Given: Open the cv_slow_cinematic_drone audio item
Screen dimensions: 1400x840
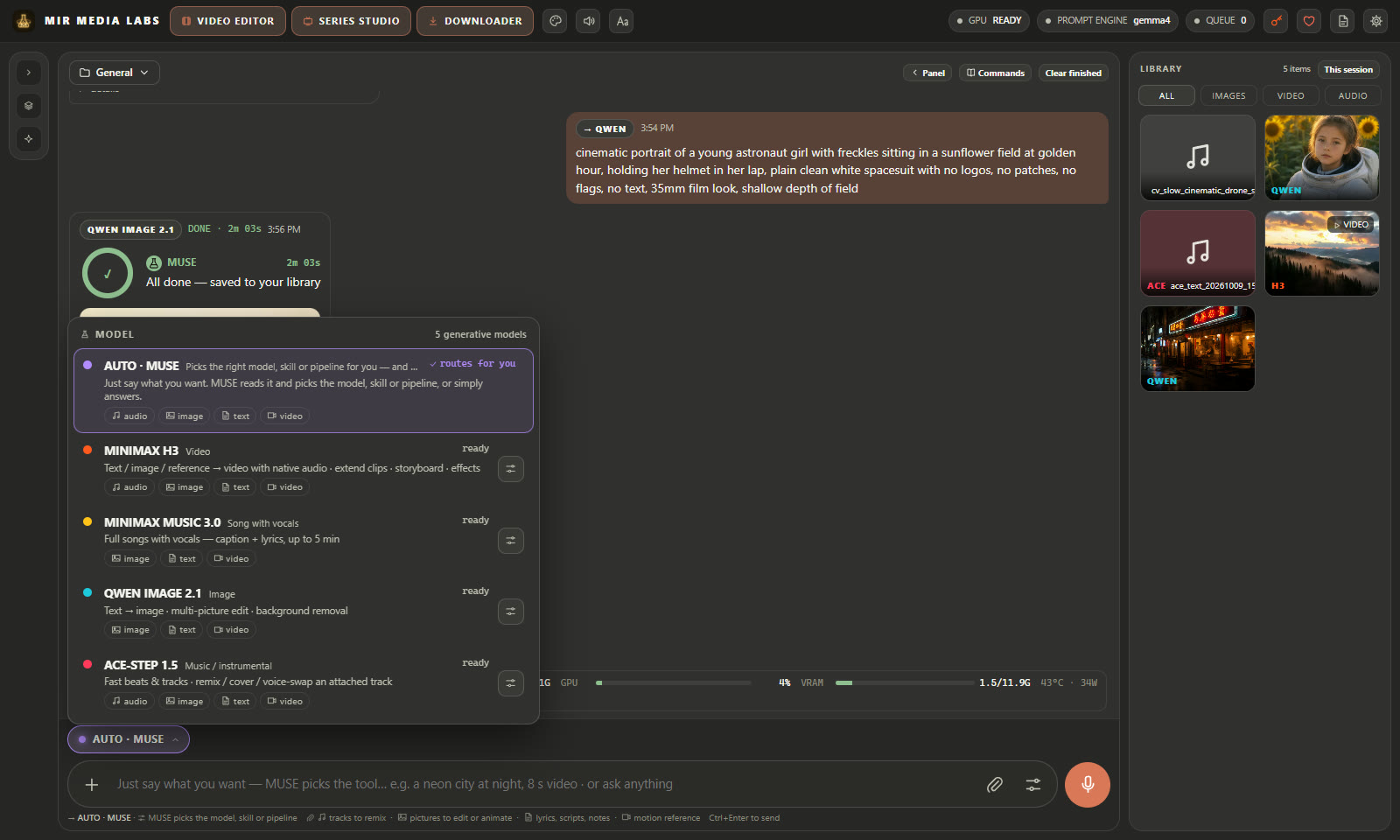Looking at the screenshot, I should [1198, 157].
